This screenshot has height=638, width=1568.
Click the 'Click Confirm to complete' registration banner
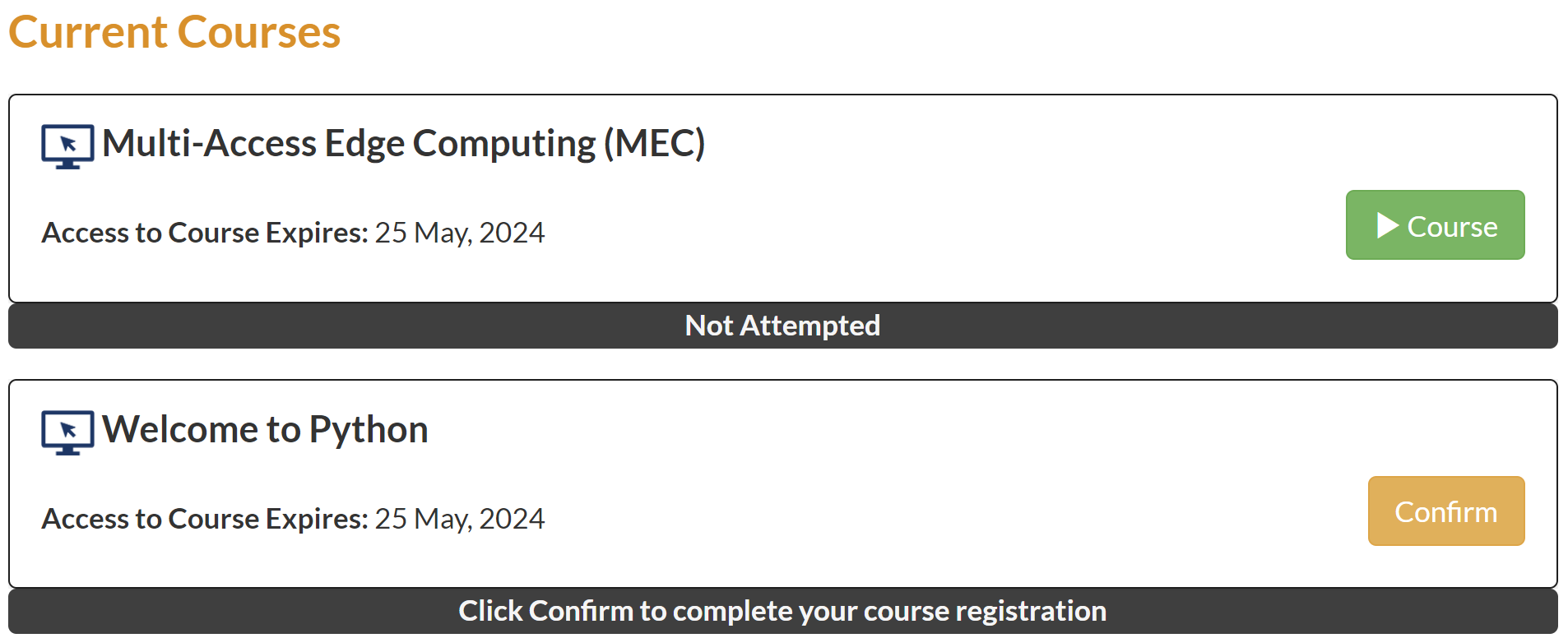pyautogui.click(x=782, y=611)
